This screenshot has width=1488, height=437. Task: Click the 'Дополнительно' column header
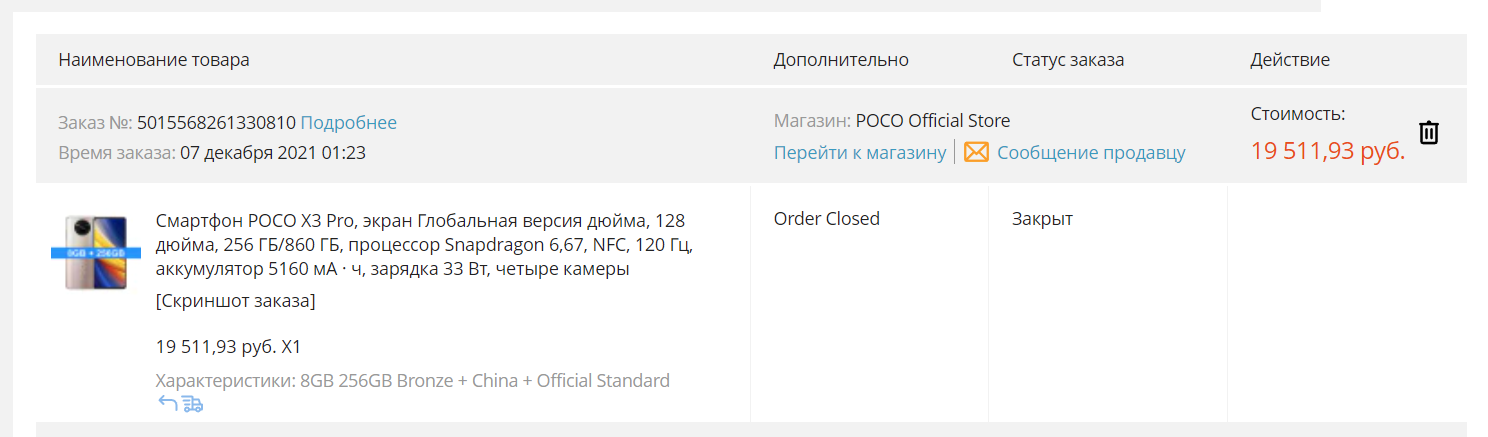click(841, 60)
